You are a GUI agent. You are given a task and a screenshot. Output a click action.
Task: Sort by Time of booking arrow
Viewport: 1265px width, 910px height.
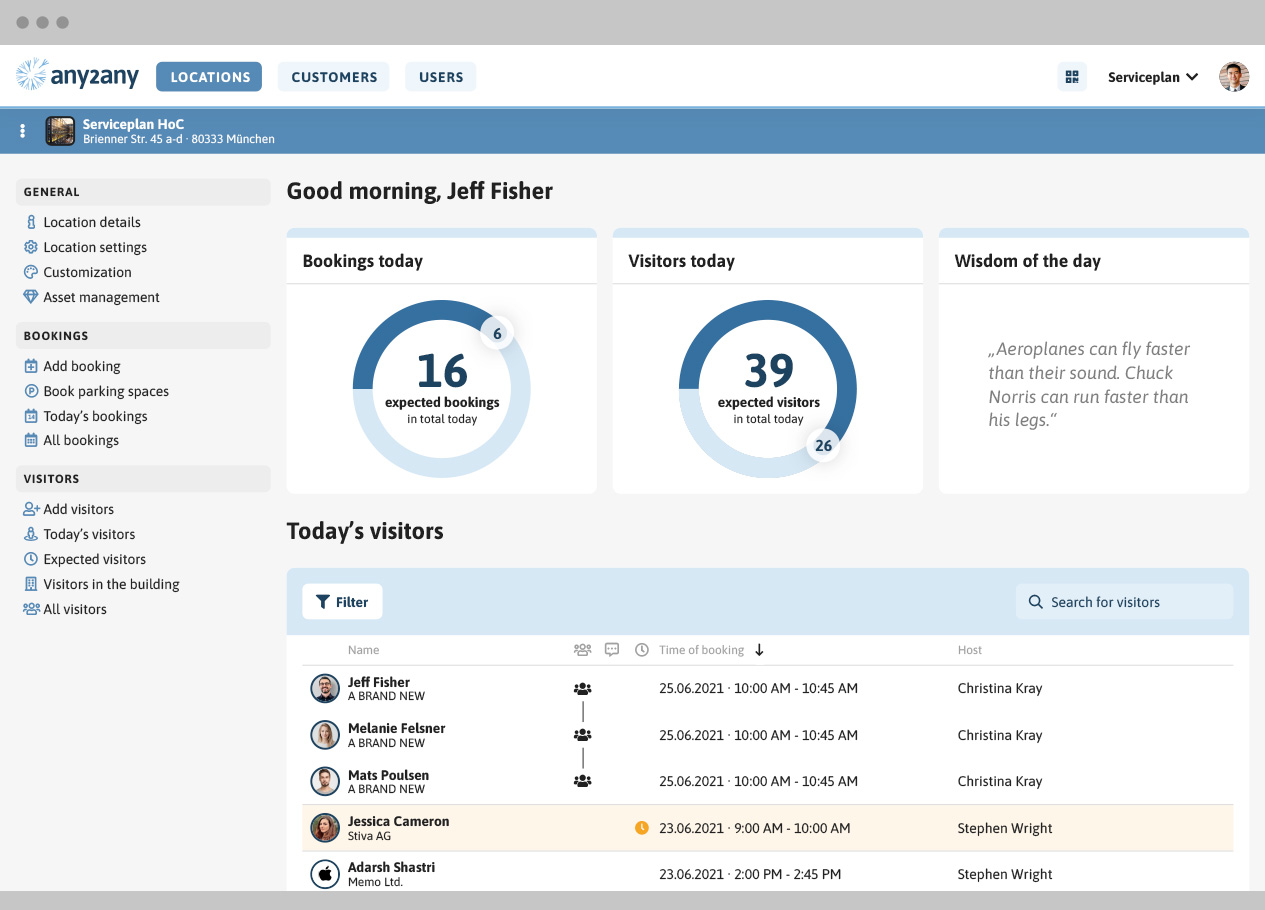pyautogui.click(x=759, y=650)
